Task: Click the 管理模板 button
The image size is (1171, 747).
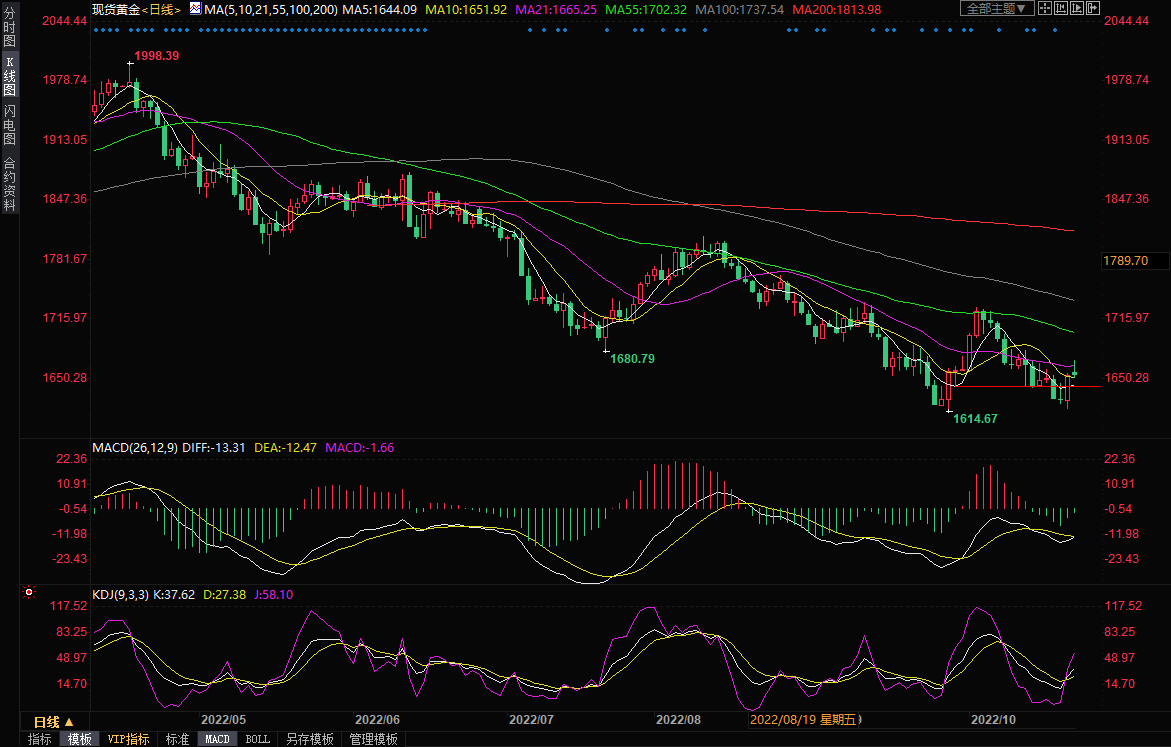Action: coord(373,739)
